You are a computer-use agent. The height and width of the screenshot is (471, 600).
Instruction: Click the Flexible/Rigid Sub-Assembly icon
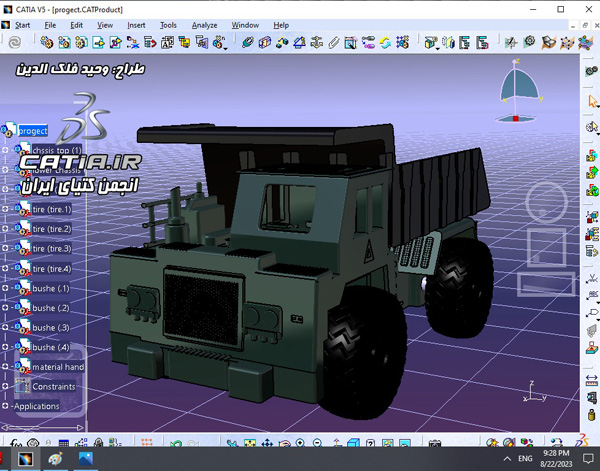(x=368, y=42)
